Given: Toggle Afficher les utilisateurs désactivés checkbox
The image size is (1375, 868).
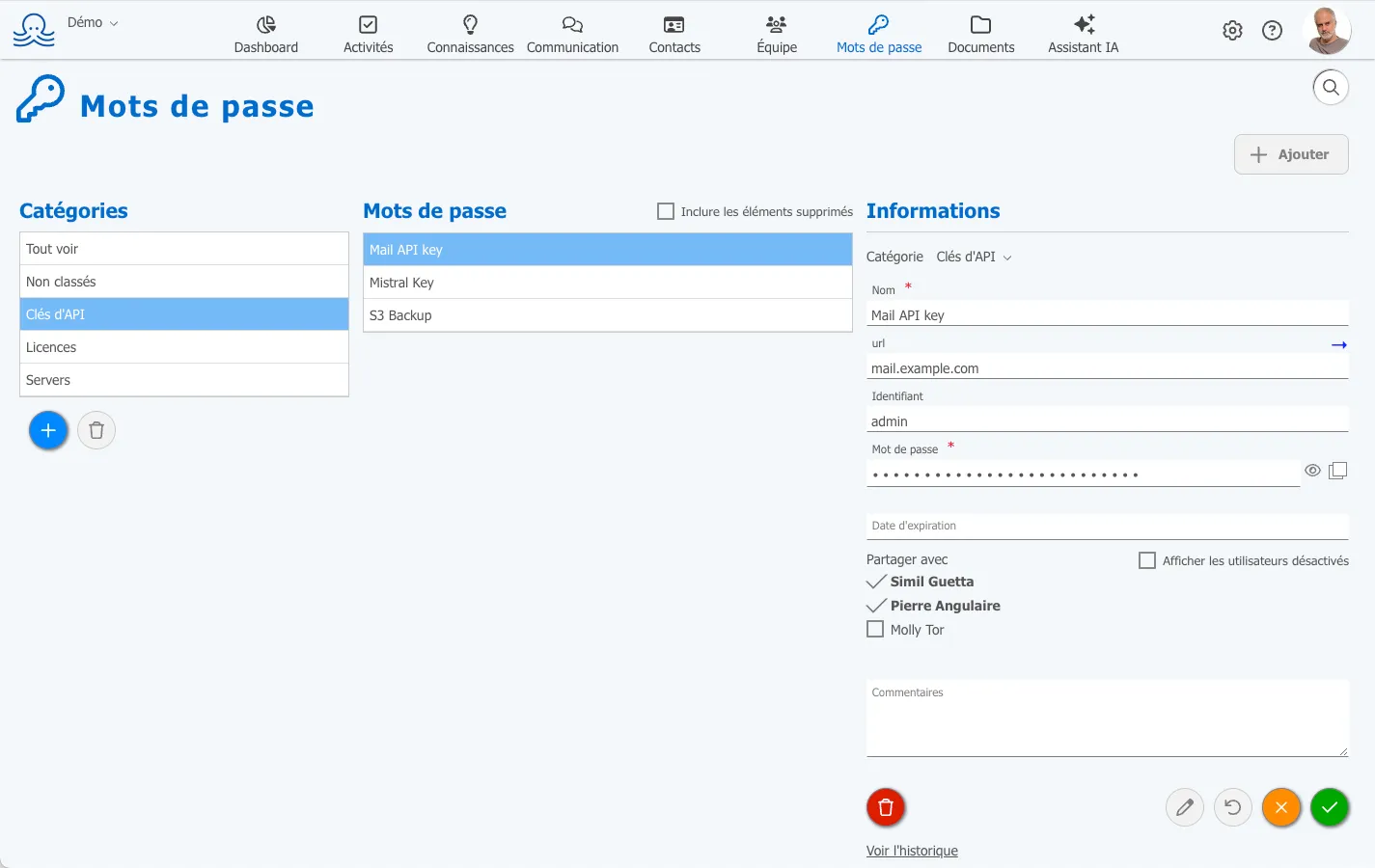Looking at the screenshot, I should [1147, 560].
